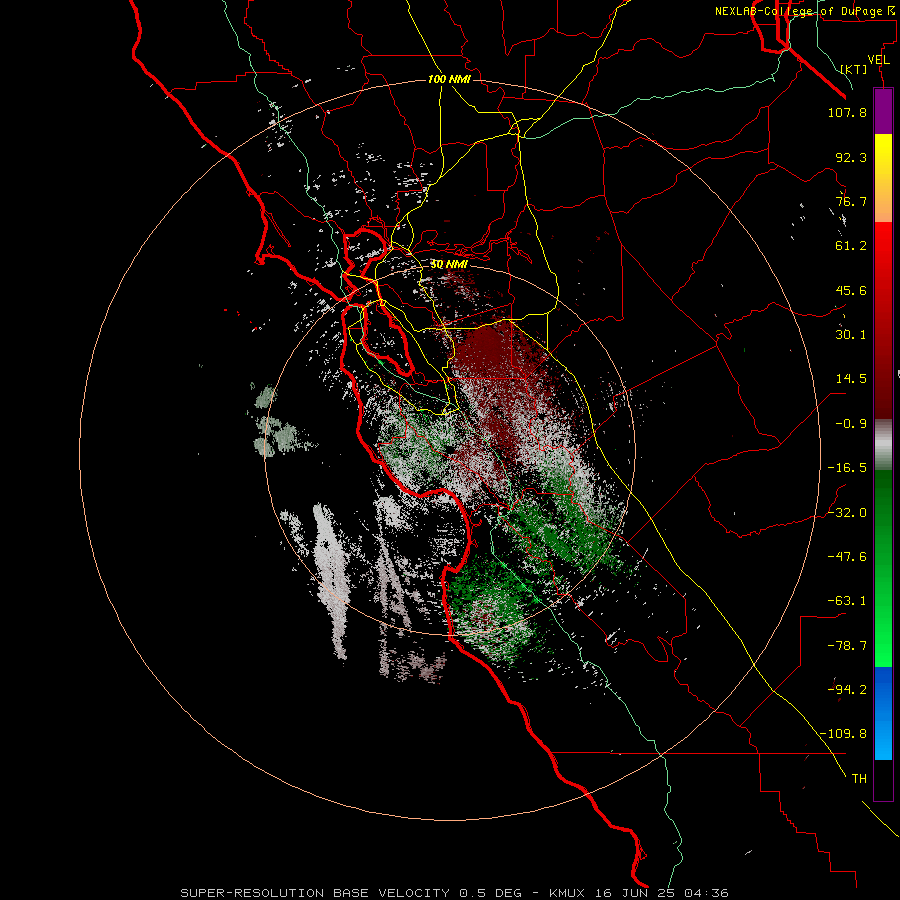The image size is (900, 900).
Task: Click the 30.1 velocity scale value
Action: point(851,335)
